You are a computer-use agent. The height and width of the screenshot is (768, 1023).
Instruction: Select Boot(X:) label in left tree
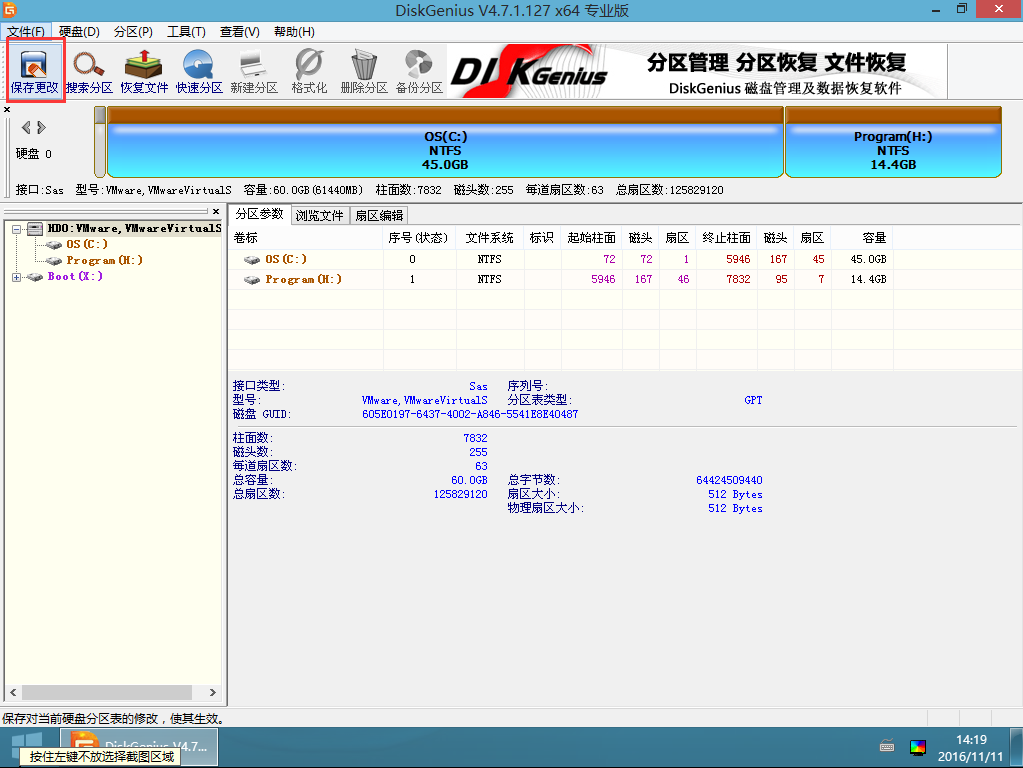point(75,277)
